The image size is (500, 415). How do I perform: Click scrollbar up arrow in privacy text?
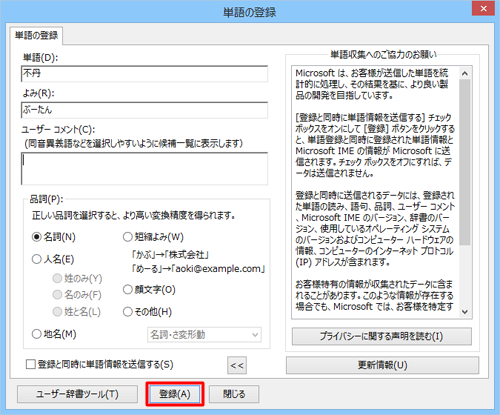pyautogui.click(x=465, y=73)
